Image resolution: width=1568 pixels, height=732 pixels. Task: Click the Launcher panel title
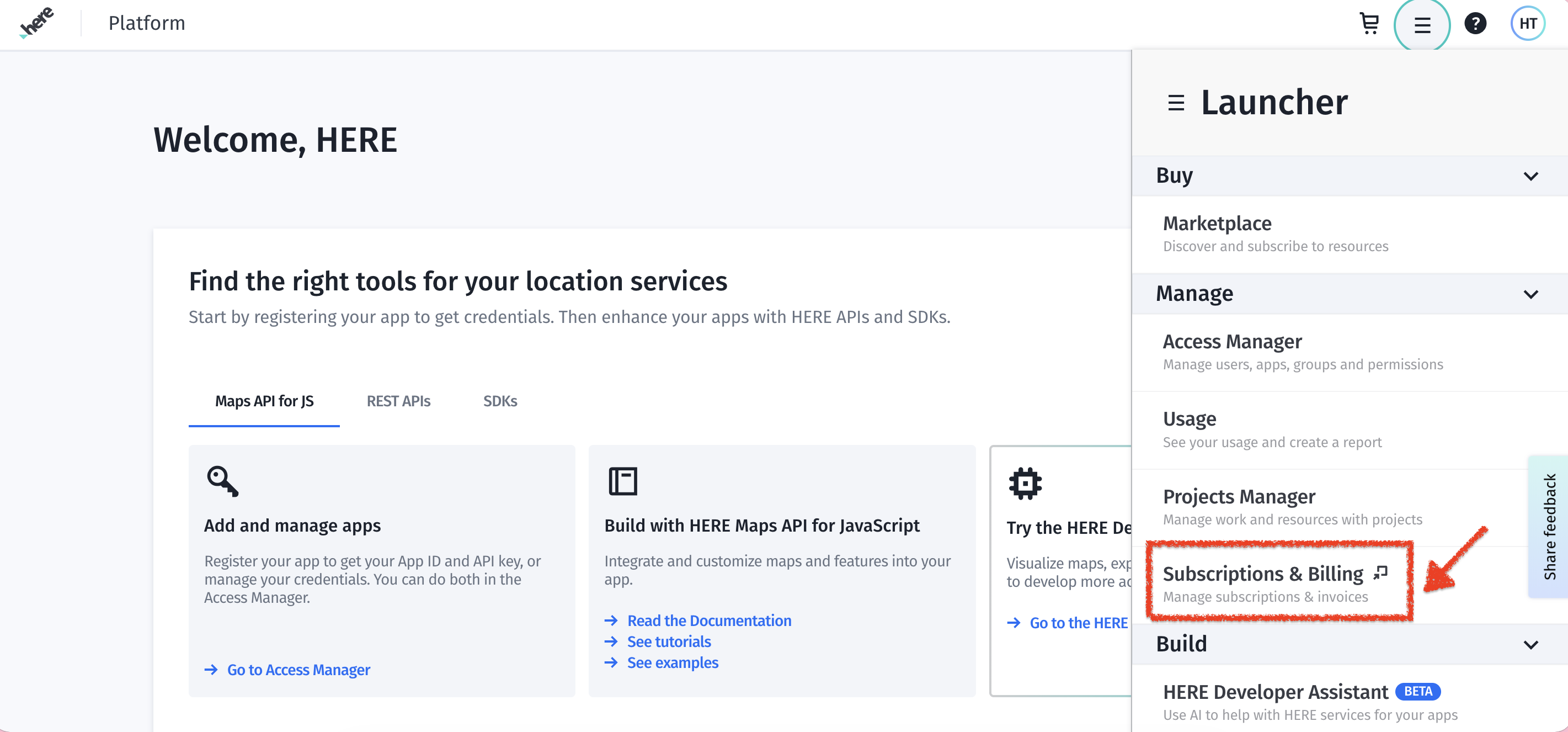1274,102
